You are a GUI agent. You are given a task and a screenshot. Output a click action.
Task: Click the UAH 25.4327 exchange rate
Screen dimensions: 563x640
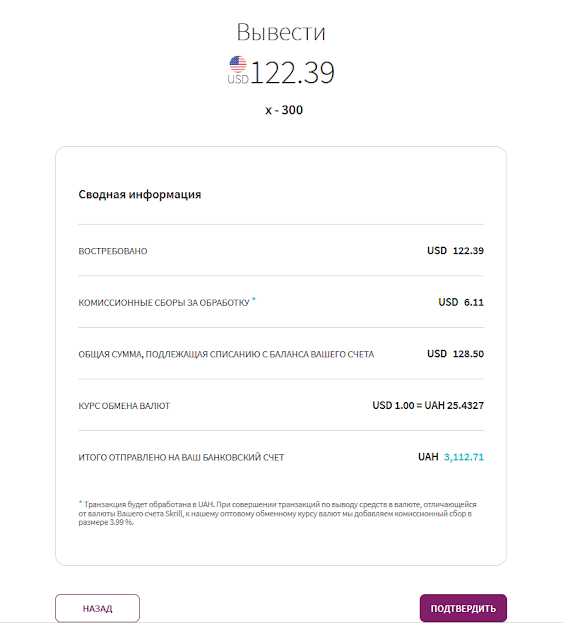point(454,405)
